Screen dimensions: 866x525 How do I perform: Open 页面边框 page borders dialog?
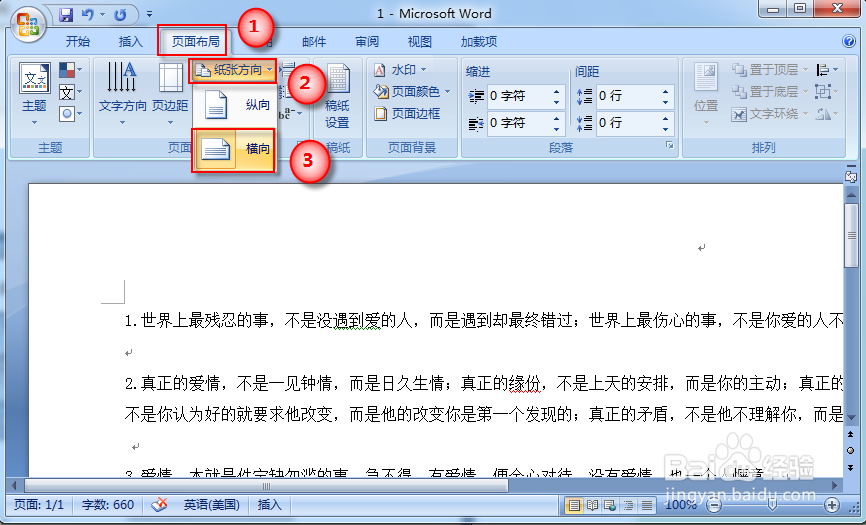pos(407,114)
